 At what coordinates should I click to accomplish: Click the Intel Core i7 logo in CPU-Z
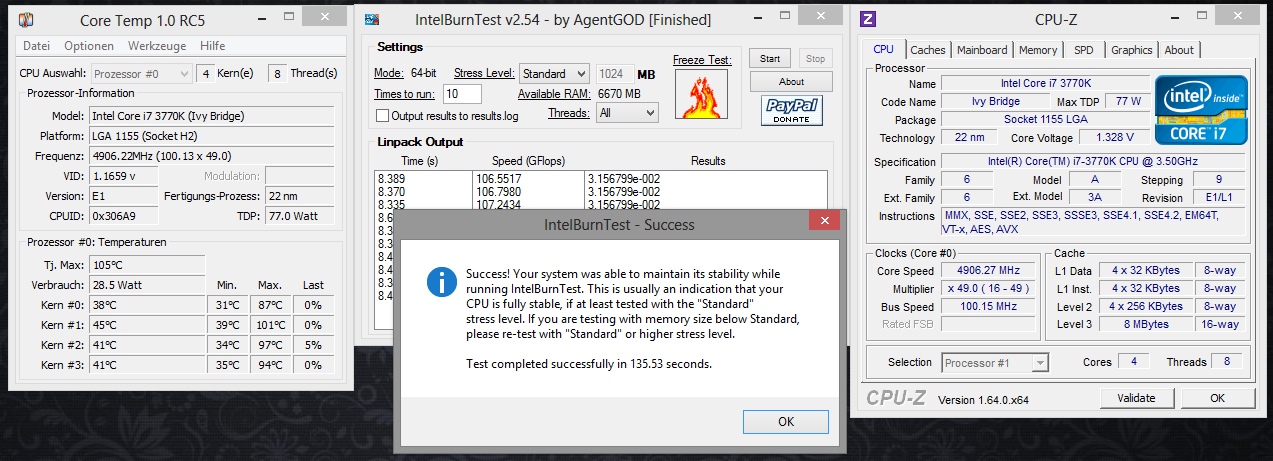1201,111
